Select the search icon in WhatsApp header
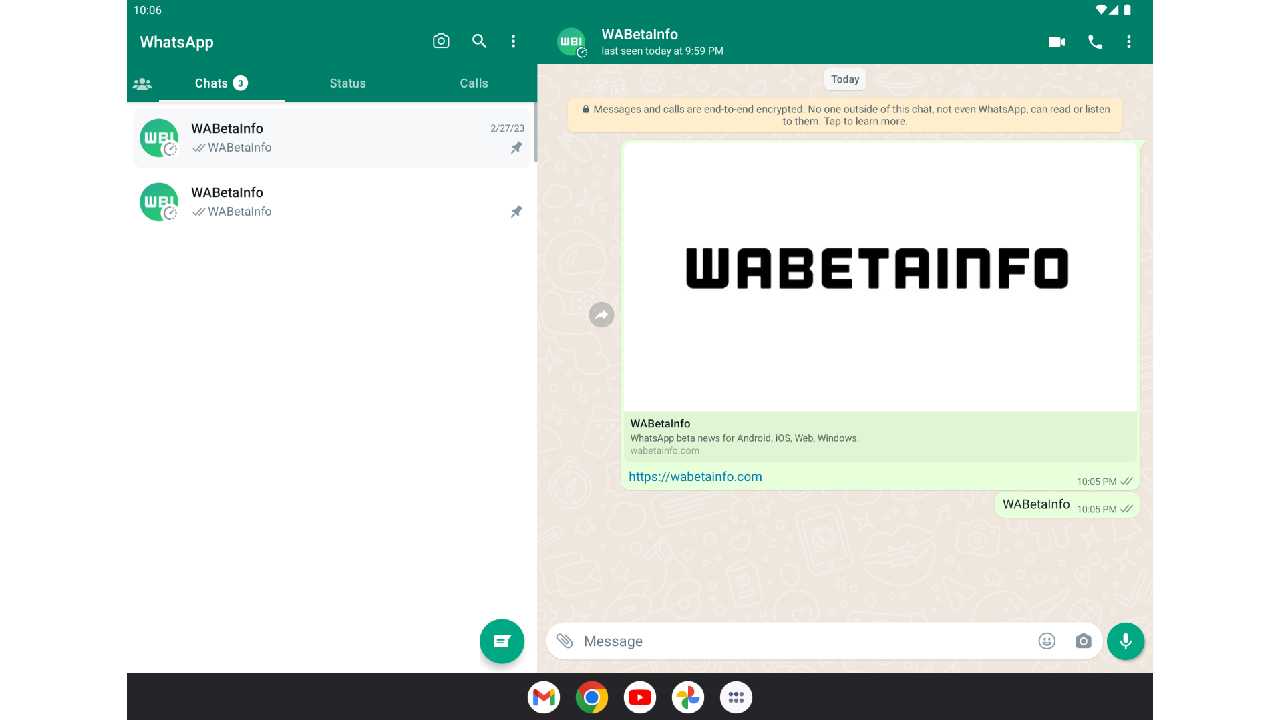1280x720 pixels. pyautogui.click(x=479, y=41)
